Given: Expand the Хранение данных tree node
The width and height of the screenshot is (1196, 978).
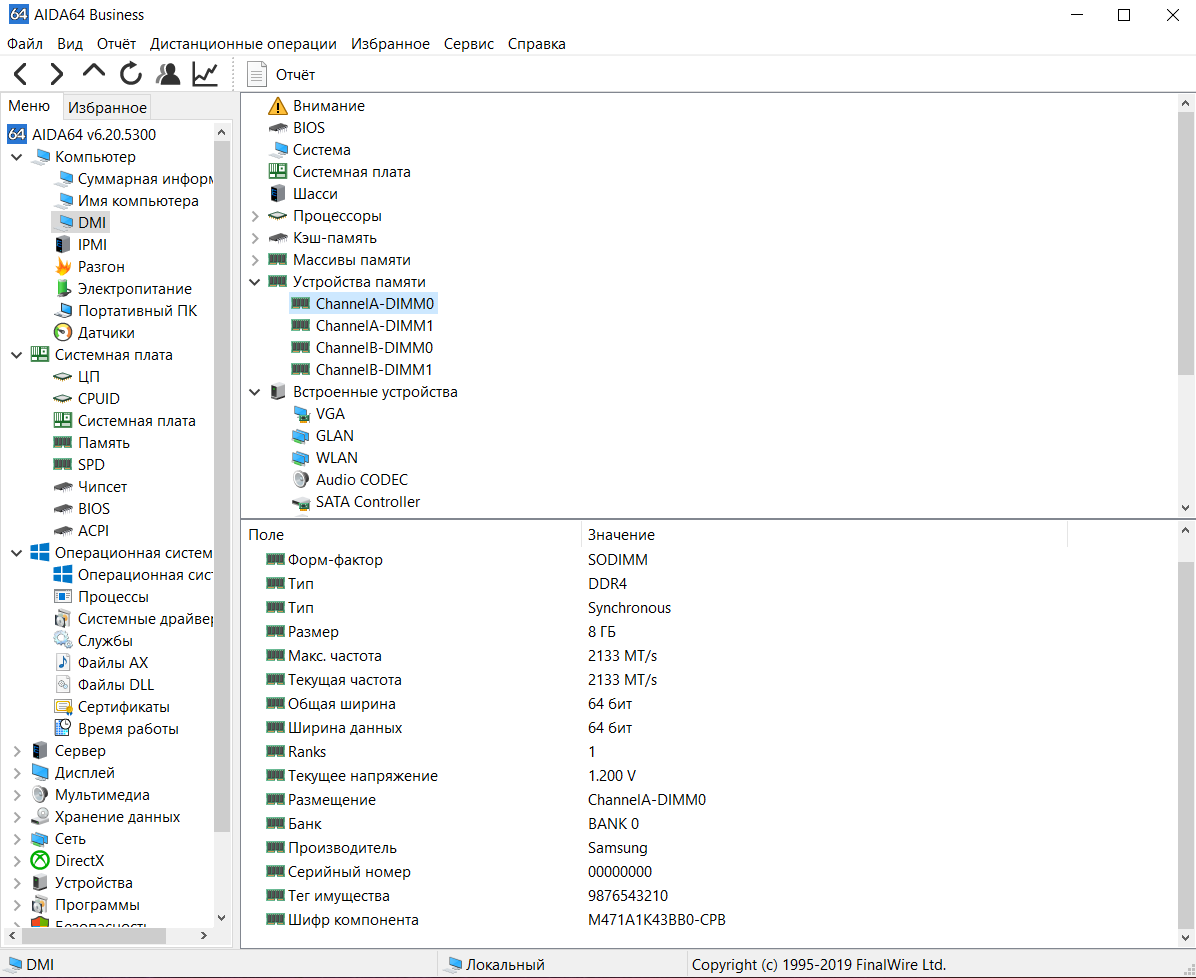Looking at the screenshot, I should point(17,818).
